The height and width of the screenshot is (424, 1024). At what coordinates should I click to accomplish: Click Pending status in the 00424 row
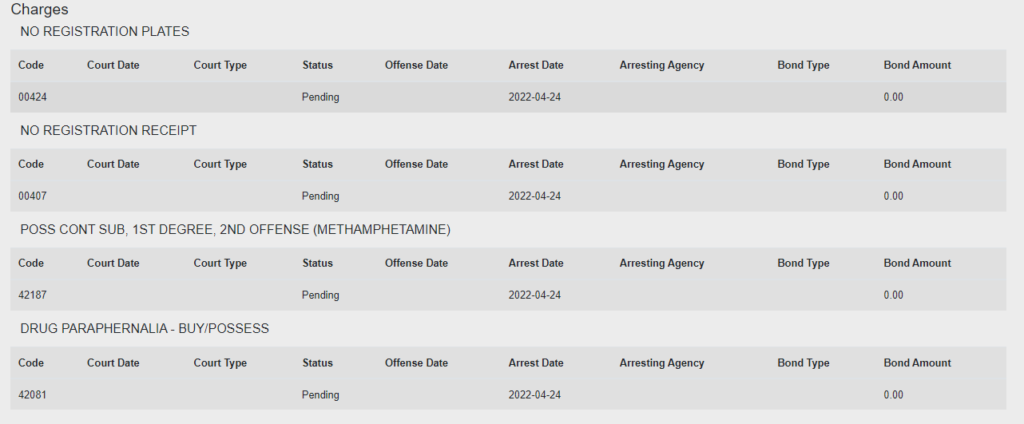point(320,97)
